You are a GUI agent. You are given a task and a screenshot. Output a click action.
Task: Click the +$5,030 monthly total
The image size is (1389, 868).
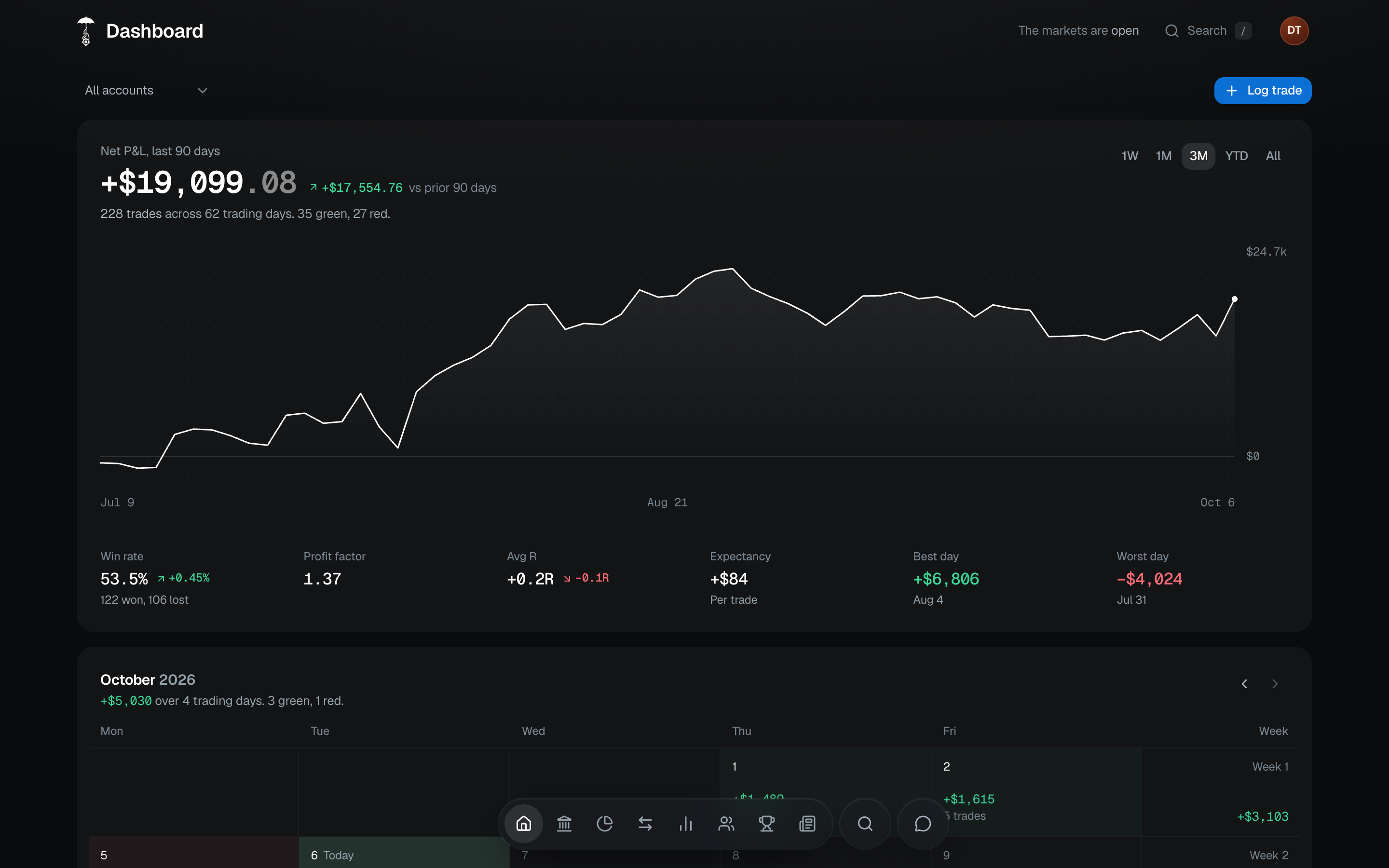click(x=126, y=701)
